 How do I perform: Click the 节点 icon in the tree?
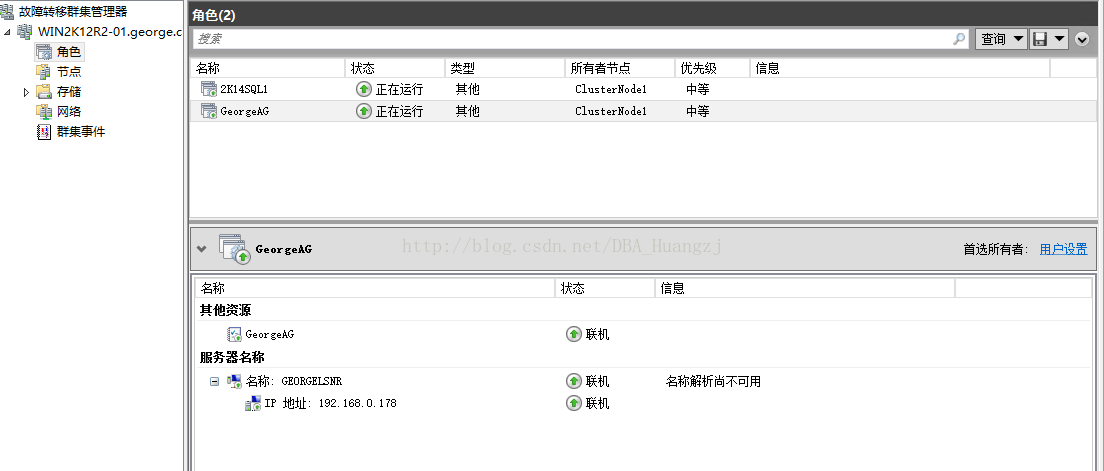tap(44, 71)
